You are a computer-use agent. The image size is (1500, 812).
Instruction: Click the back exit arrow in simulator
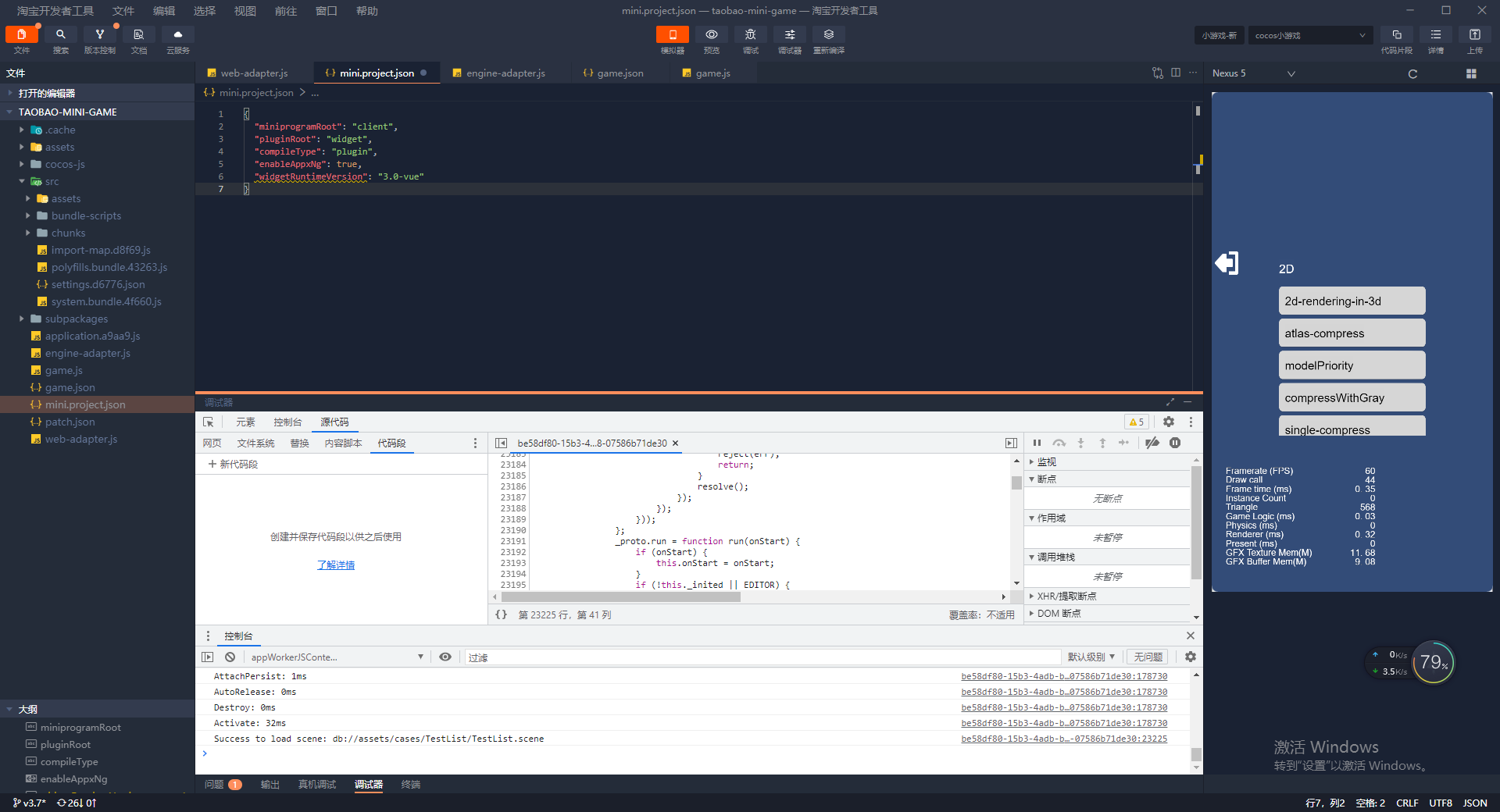[1227, 263]
